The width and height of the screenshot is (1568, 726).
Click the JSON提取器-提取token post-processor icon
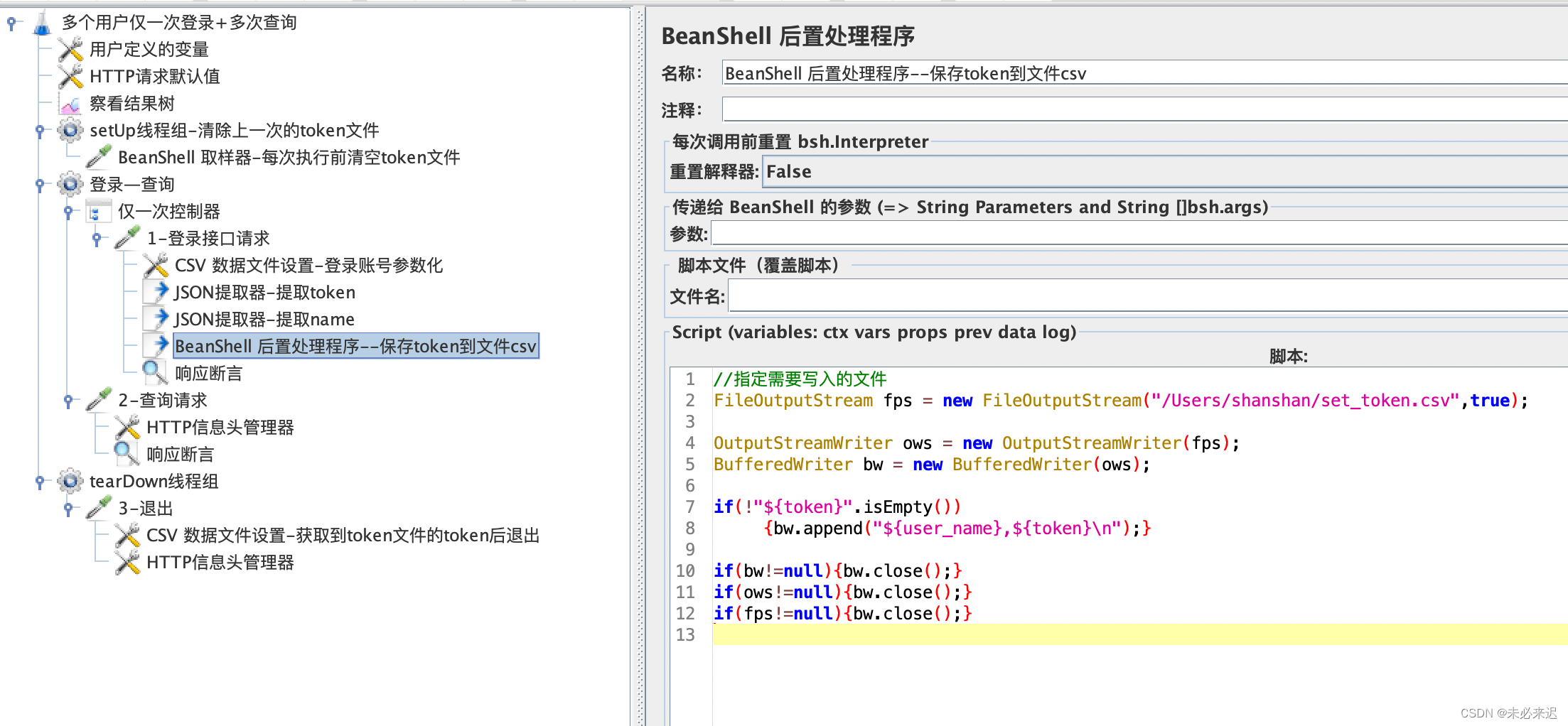pyautogui.click(x=156, y=292)
